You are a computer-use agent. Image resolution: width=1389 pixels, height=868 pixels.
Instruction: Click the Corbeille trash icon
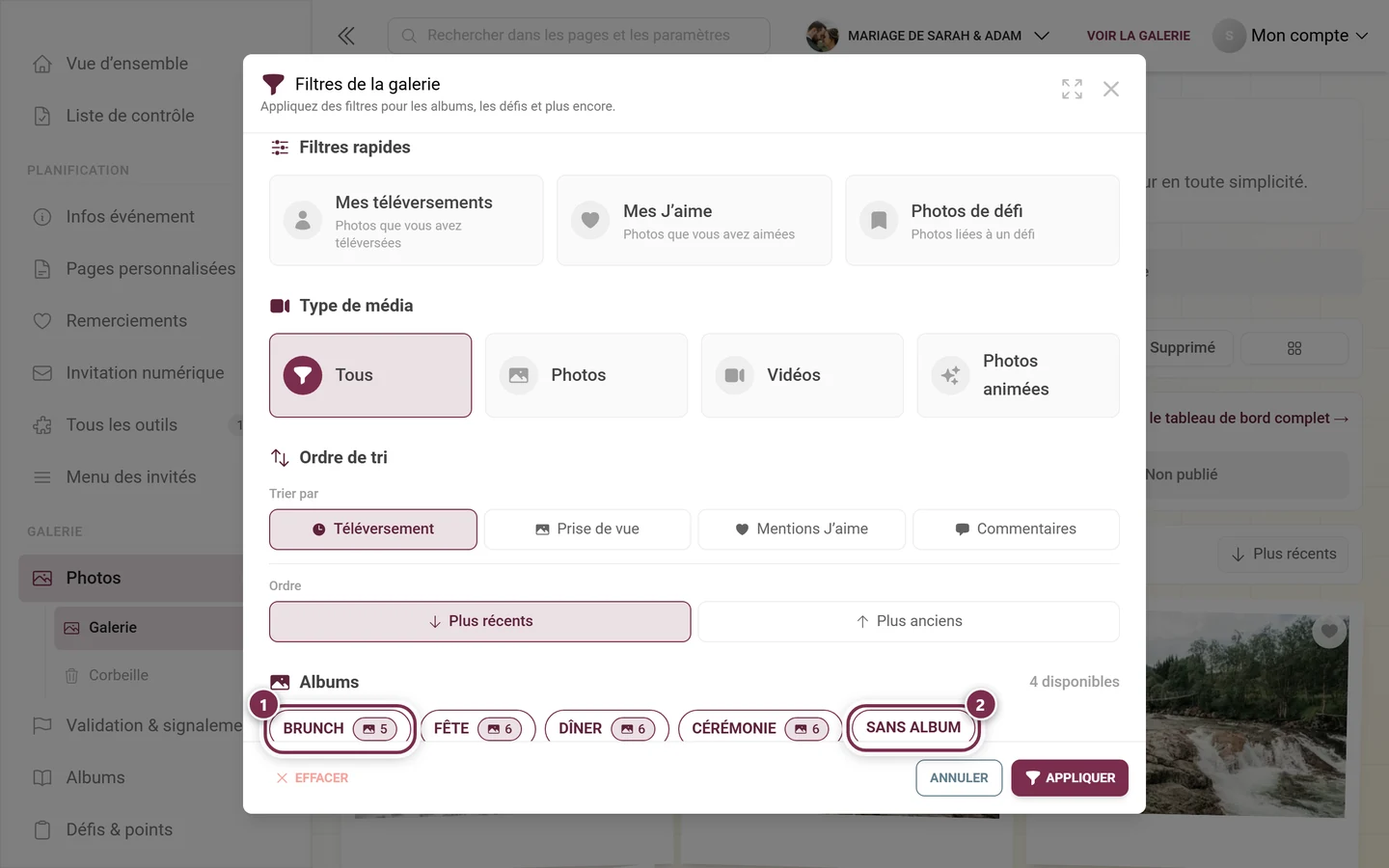(x=71, y=675)
